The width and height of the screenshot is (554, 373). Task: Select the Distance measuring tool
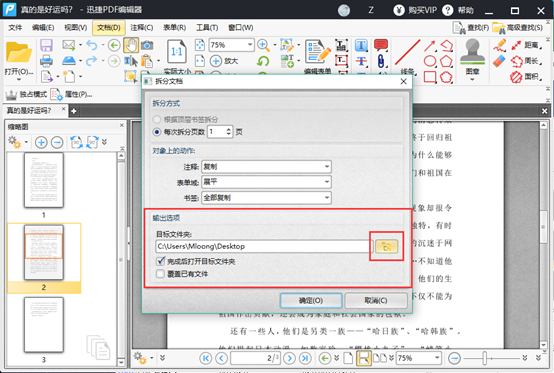click(526, 45)
